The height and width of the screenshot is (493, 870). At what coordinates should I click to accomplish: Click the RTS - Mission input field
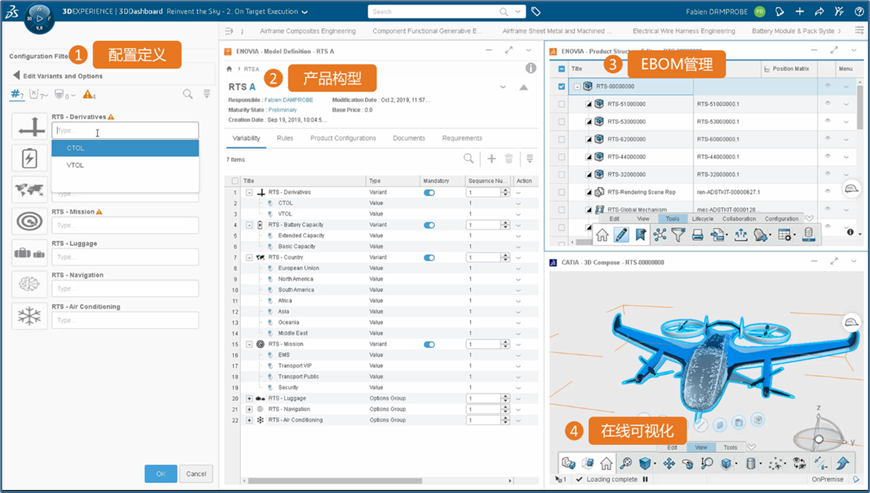125,225
